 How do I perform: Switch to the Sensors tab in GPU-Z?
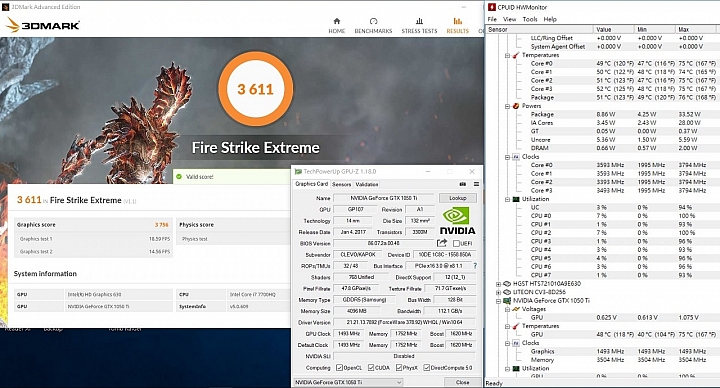coord(341,184)
